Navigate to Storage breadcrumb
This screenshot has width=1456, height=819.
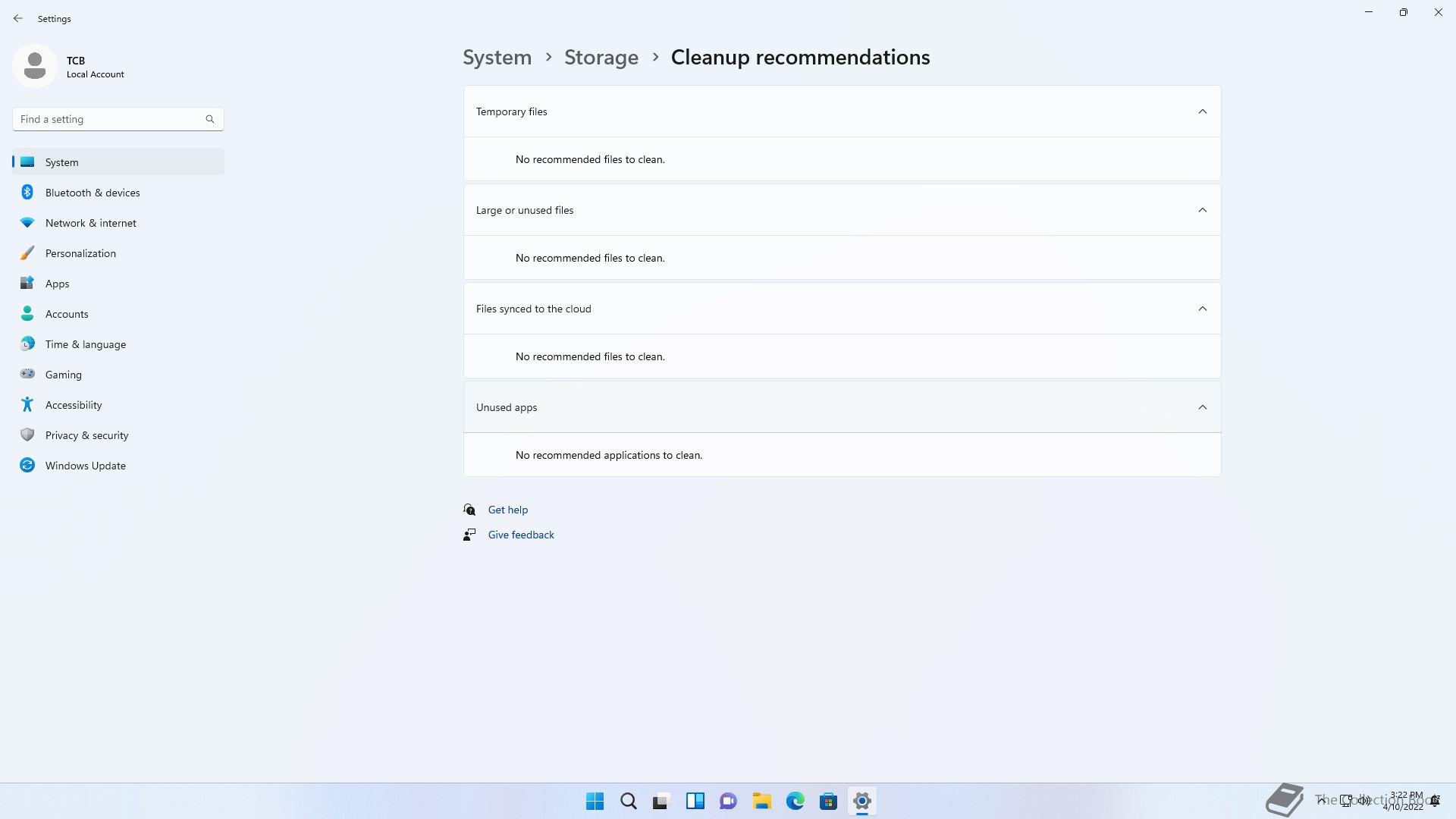(601, 57)
